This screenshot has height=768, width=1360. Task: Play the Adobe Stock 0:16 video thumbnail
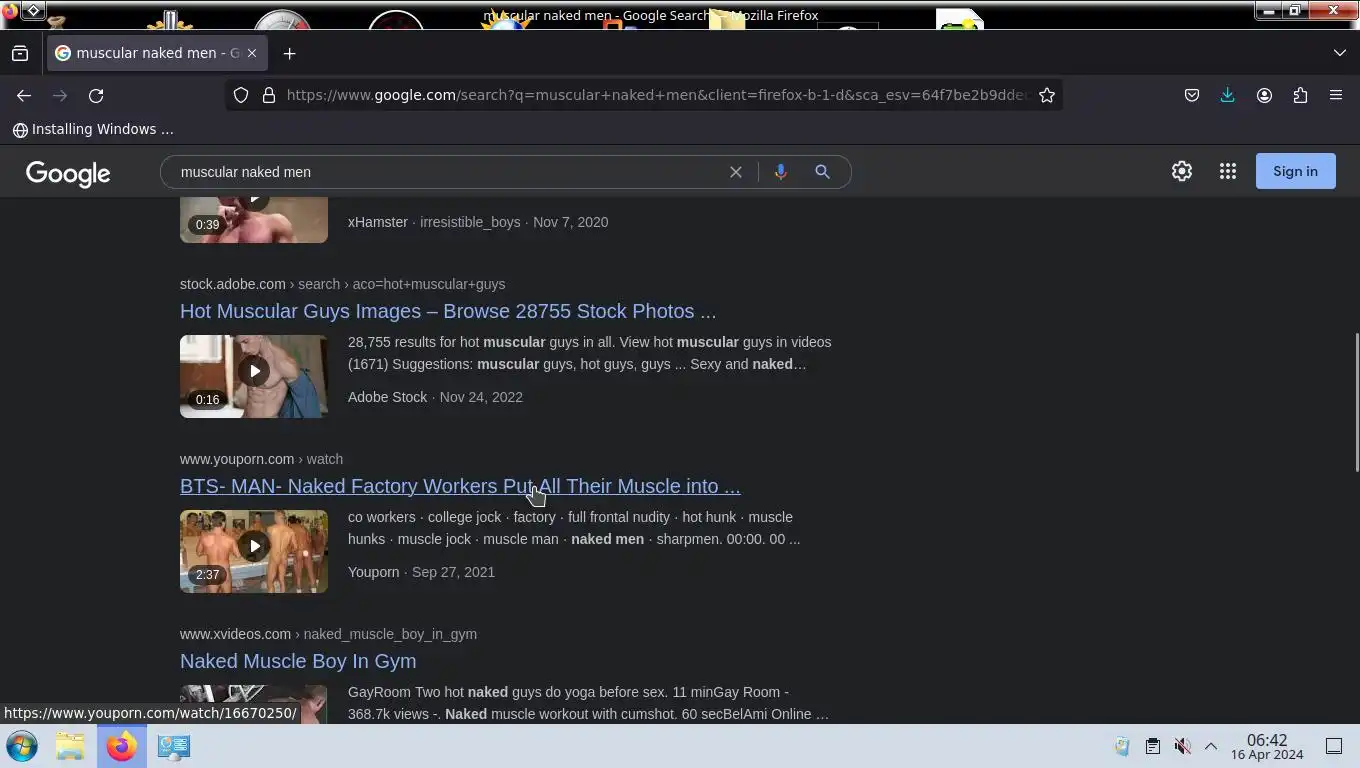(x=254, y=376)
